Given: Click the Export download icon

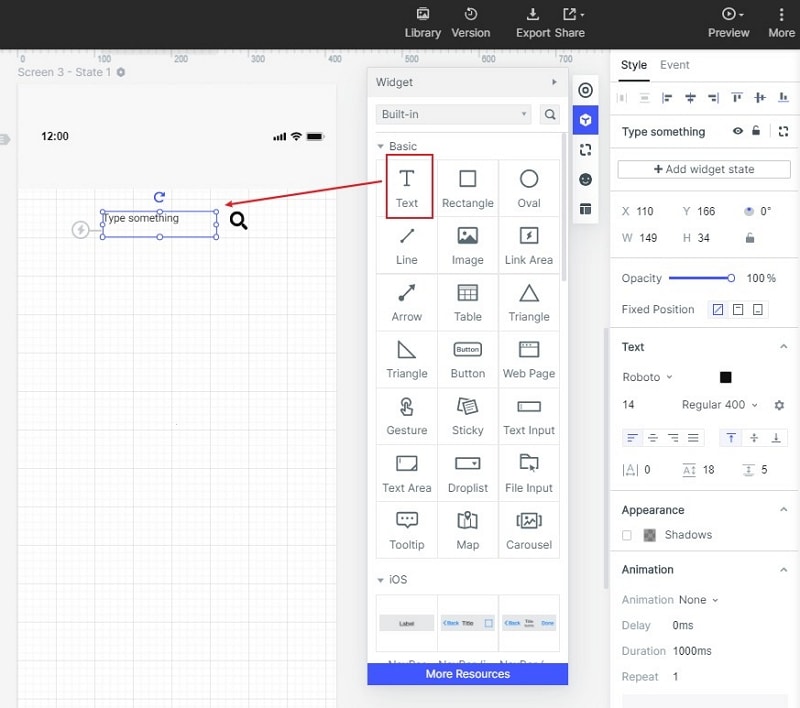Looking at the screenshot, I should (533, 14).
